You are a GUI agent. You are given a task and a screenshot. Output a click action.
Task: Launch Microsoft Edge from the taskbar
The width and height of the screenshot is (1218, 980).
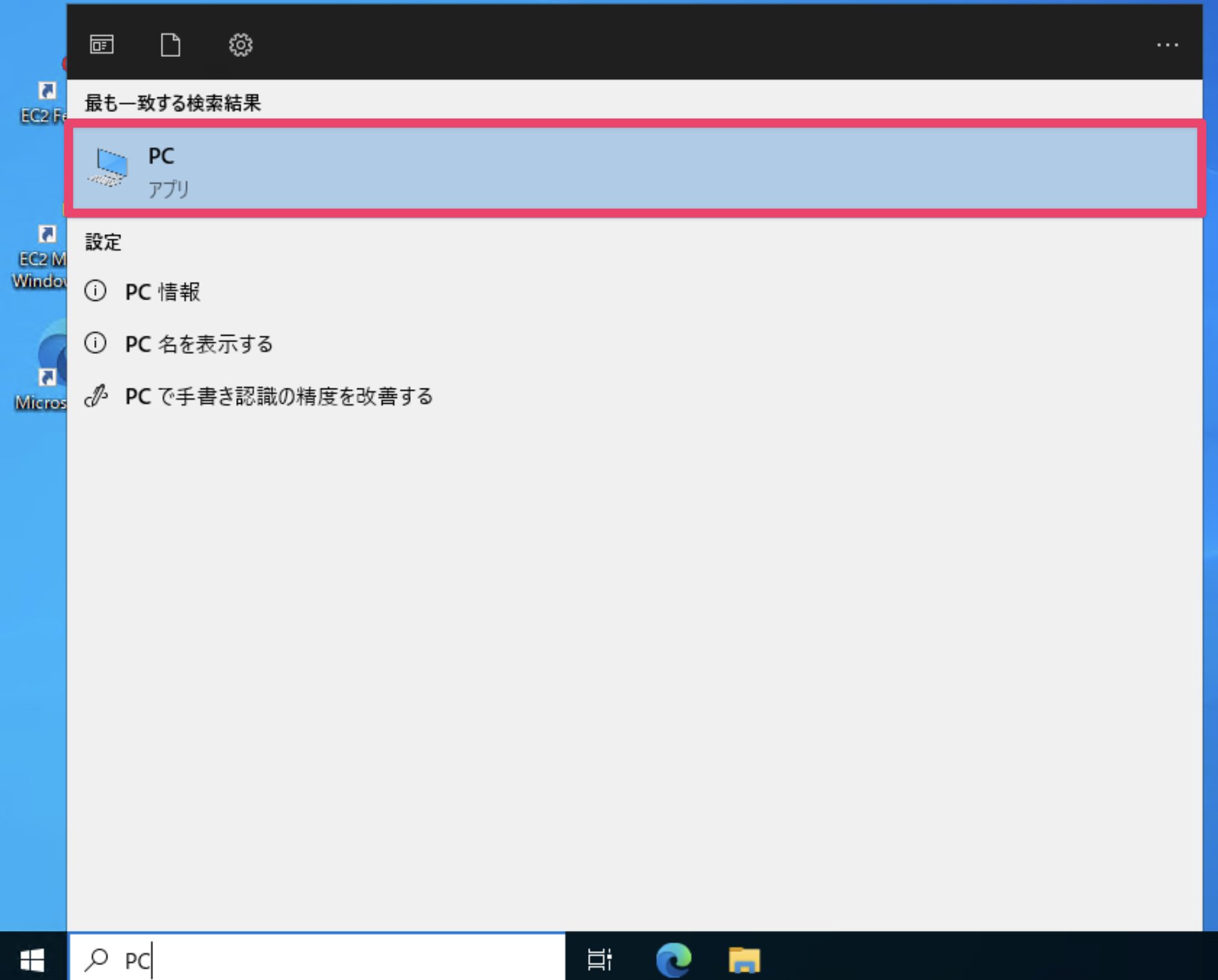click(x=673, y=960)
